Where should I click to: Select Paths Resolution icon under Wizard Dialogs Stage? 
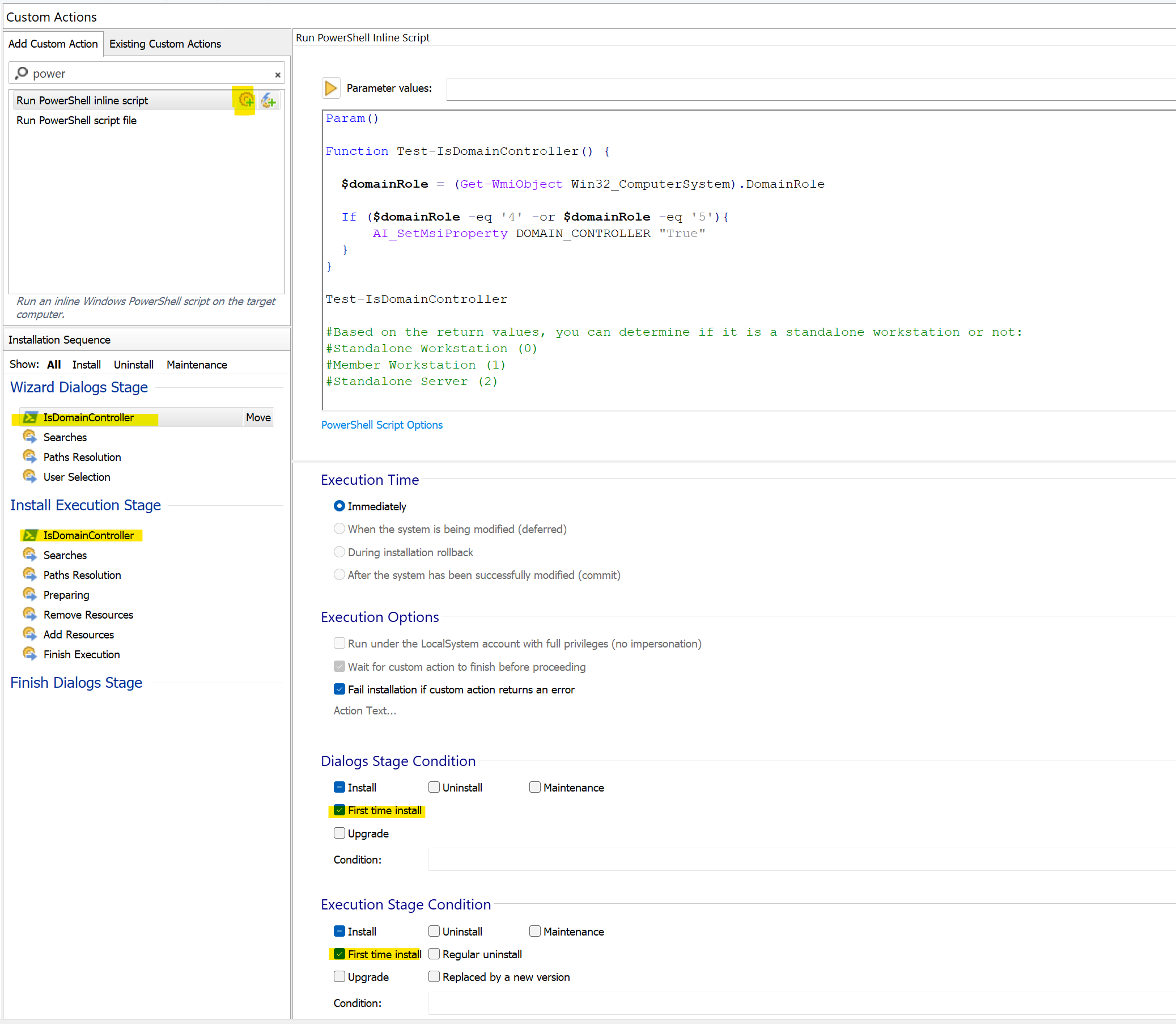[x=29, y=457]
